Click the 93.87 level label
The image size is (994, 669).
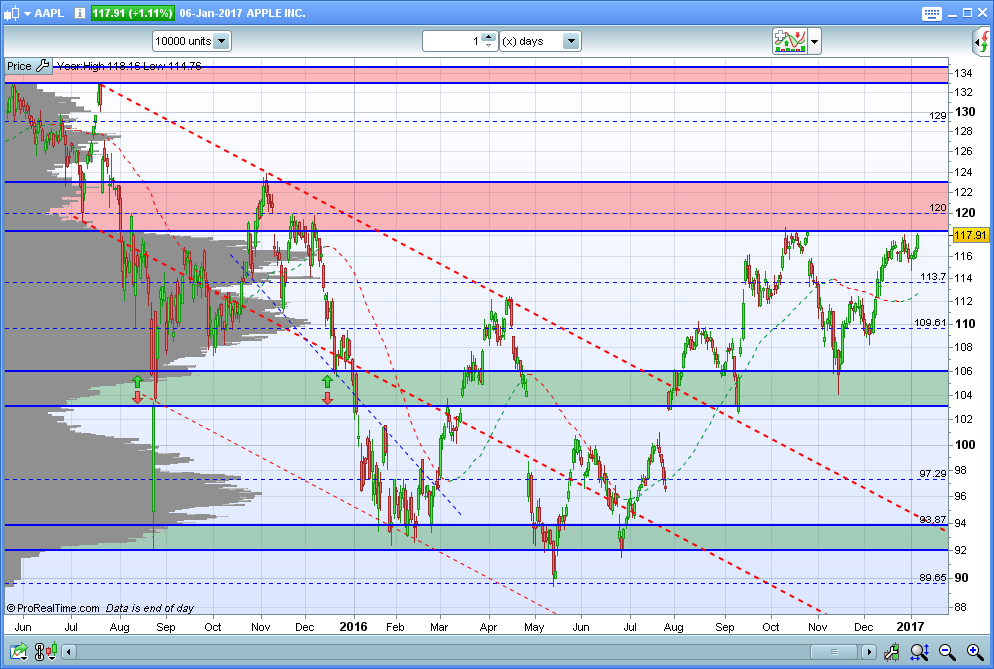tap(933, 519)
